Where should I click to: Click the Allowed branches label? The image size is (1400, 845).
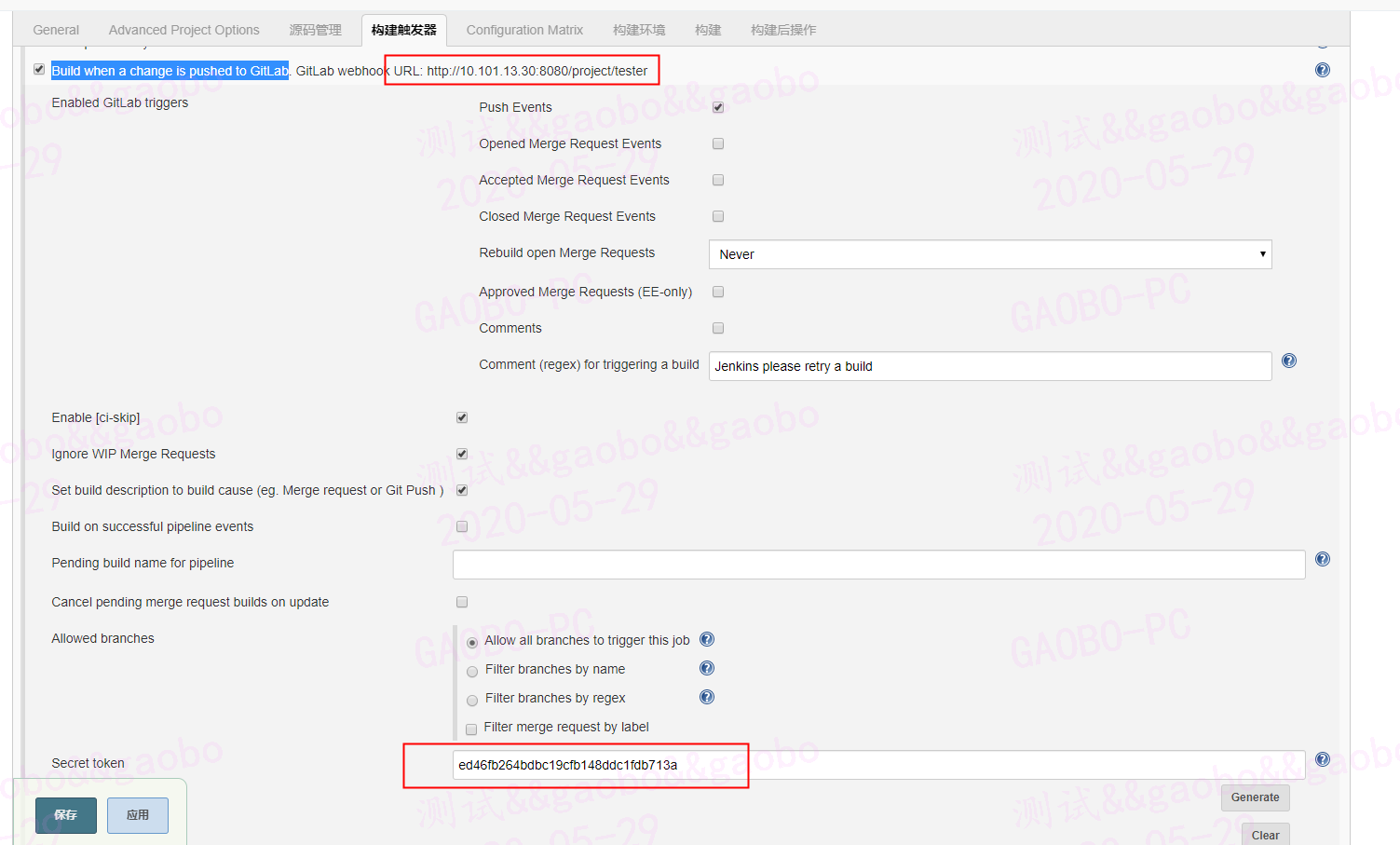point(103,638)
